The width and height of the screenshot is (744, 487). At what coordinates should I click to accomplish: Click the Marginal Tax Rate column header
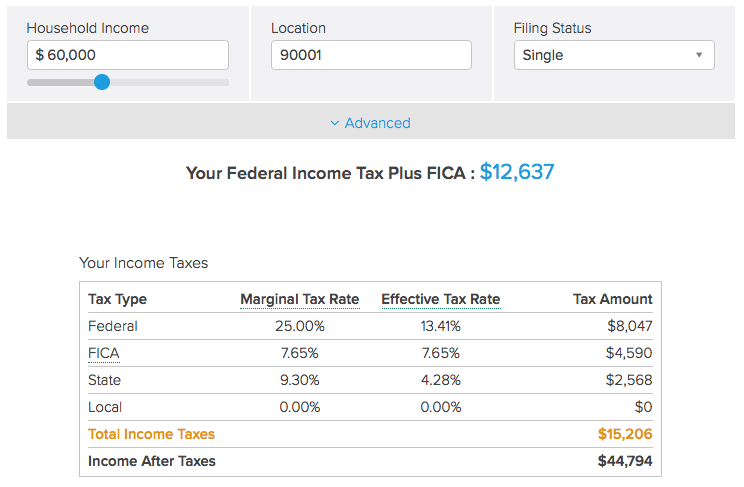click(299, 299)
